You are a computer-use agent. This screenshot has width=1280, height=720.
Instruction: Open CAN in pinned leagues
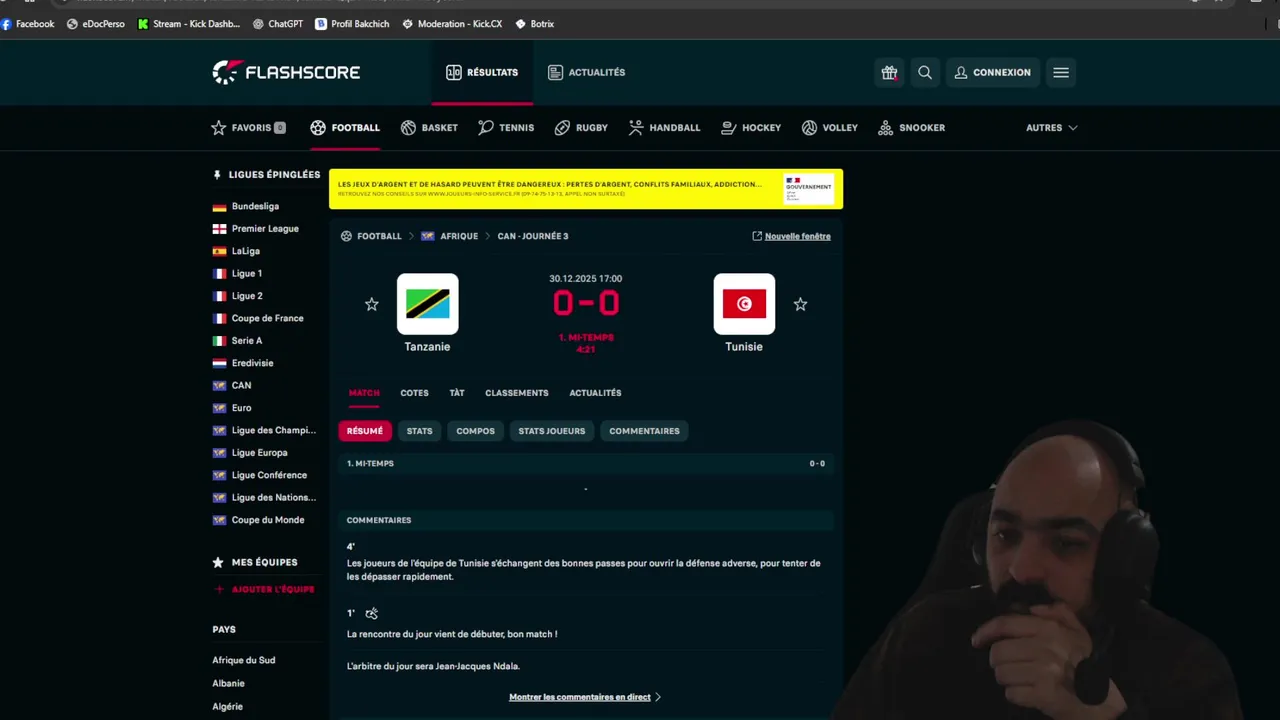[241, 386]
